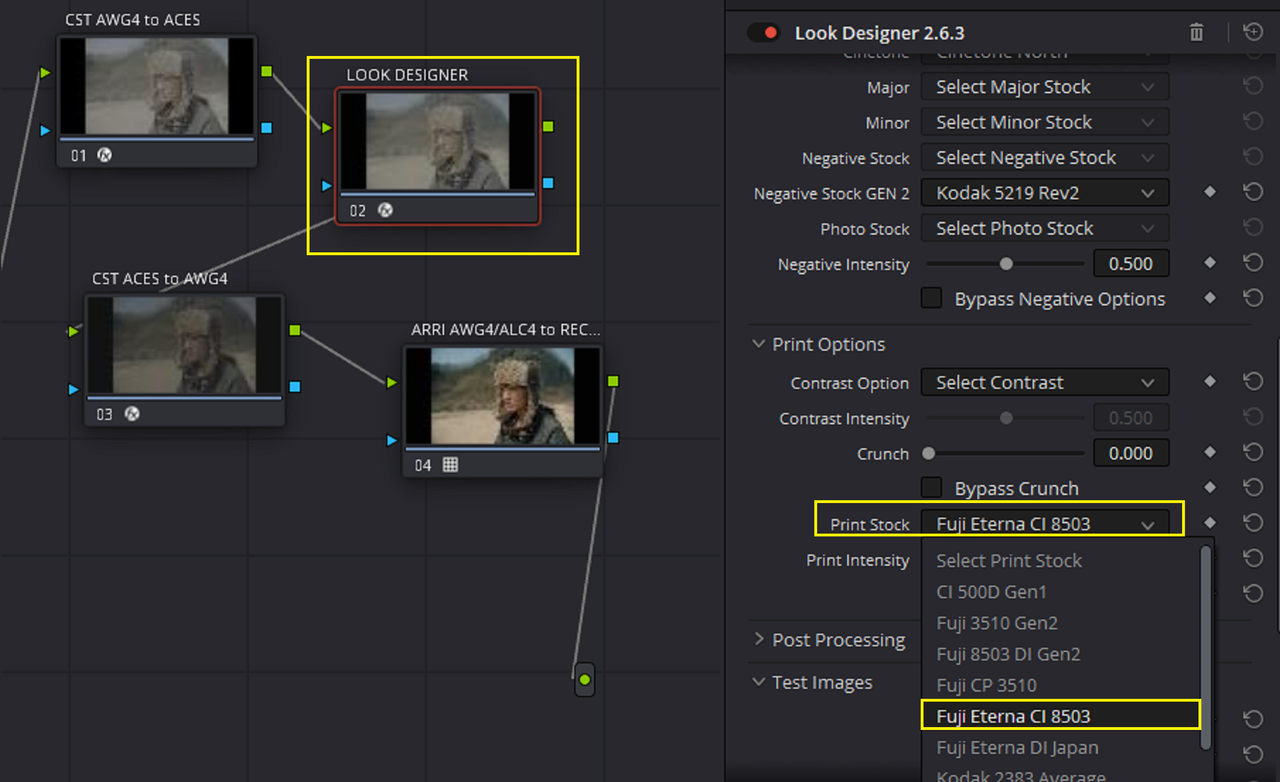
Task: Open the Negative Stock dropdown
Action: 1045,157
